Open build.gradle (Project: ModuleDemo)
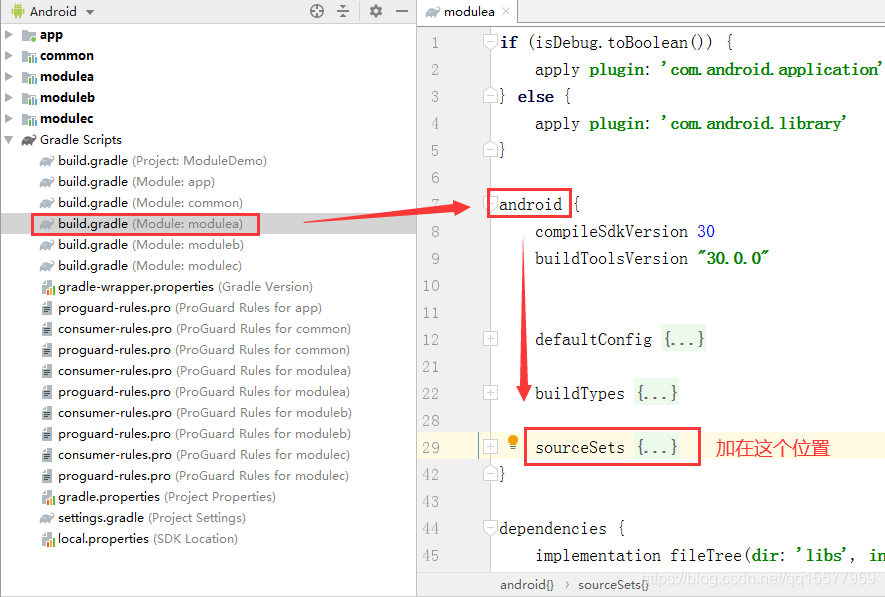The height and width of the screenshot is (597, 885). click(152, 161)
